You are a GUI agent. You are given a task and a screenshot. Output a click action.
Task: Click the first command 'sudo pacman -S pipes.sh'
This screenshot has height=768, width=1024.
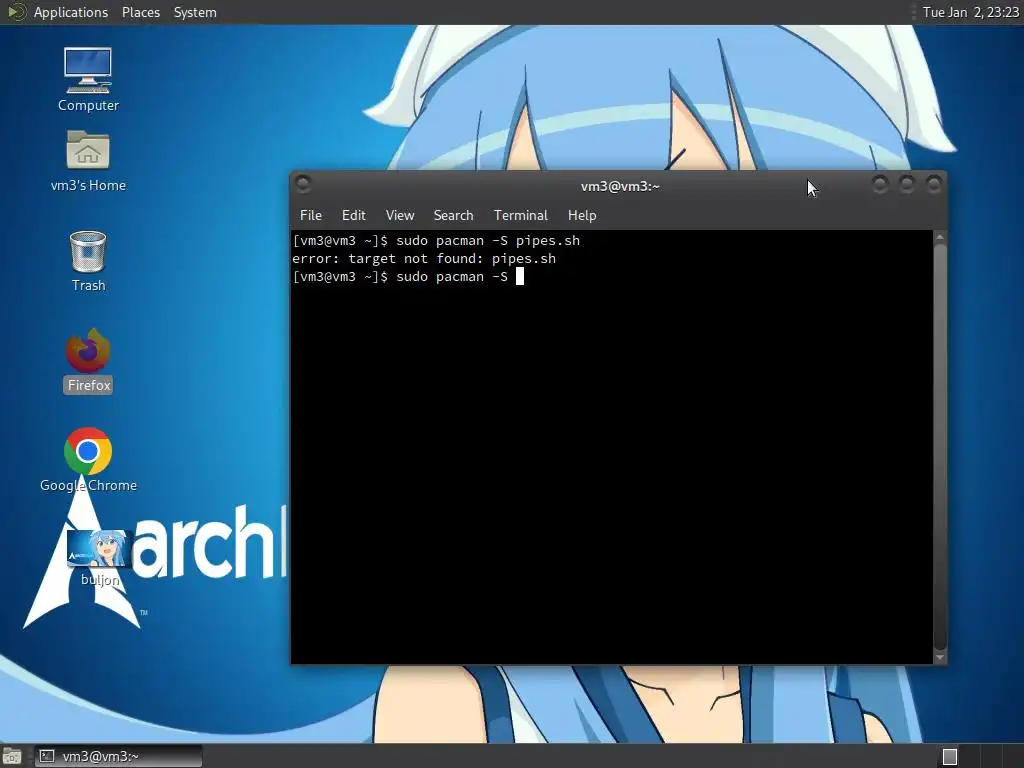[x=488, y=240]
